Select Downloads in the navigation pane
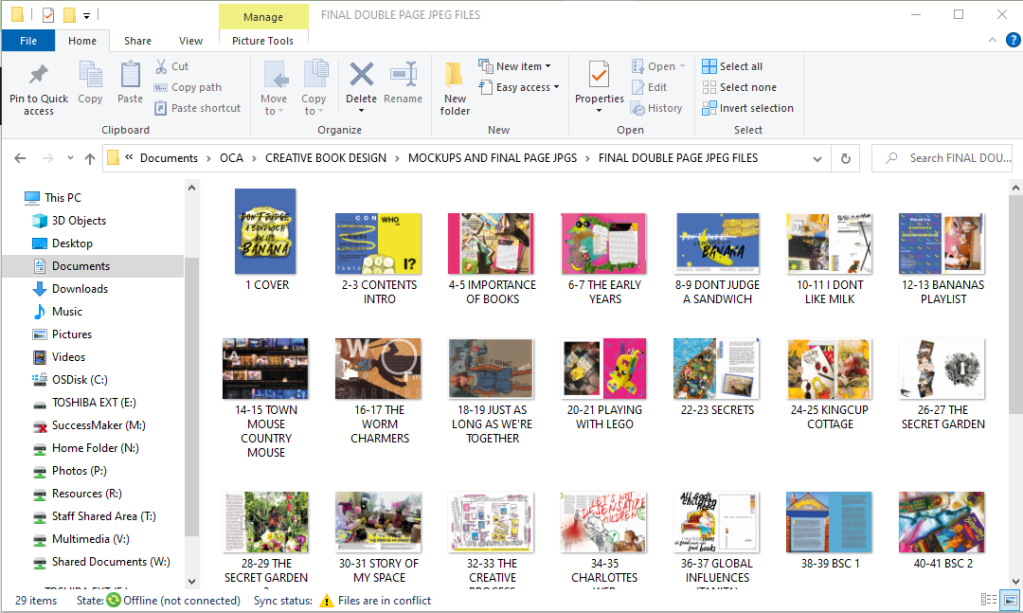This screenshot has width=1023, height=613. (x=80, y=289)
